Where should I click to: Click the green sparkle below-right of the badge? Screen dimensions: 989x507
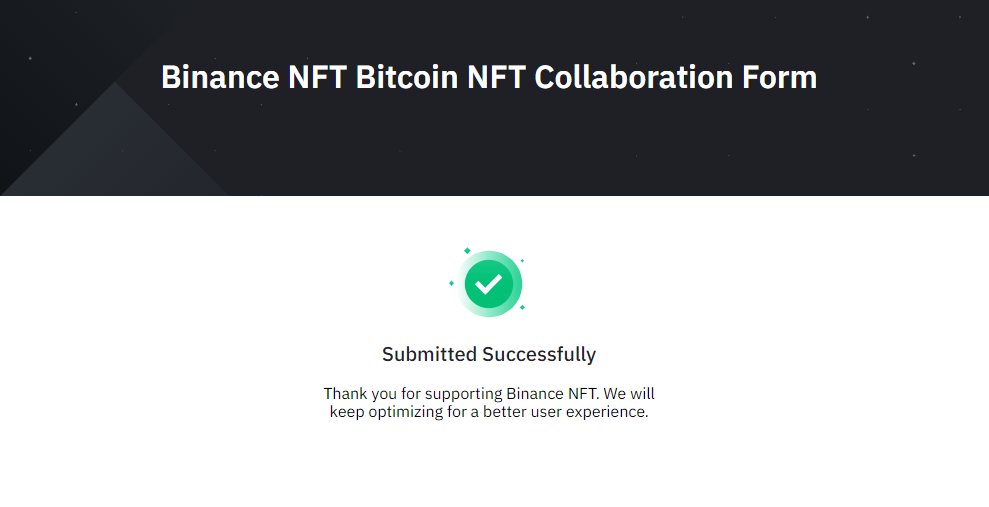(522, 307)
